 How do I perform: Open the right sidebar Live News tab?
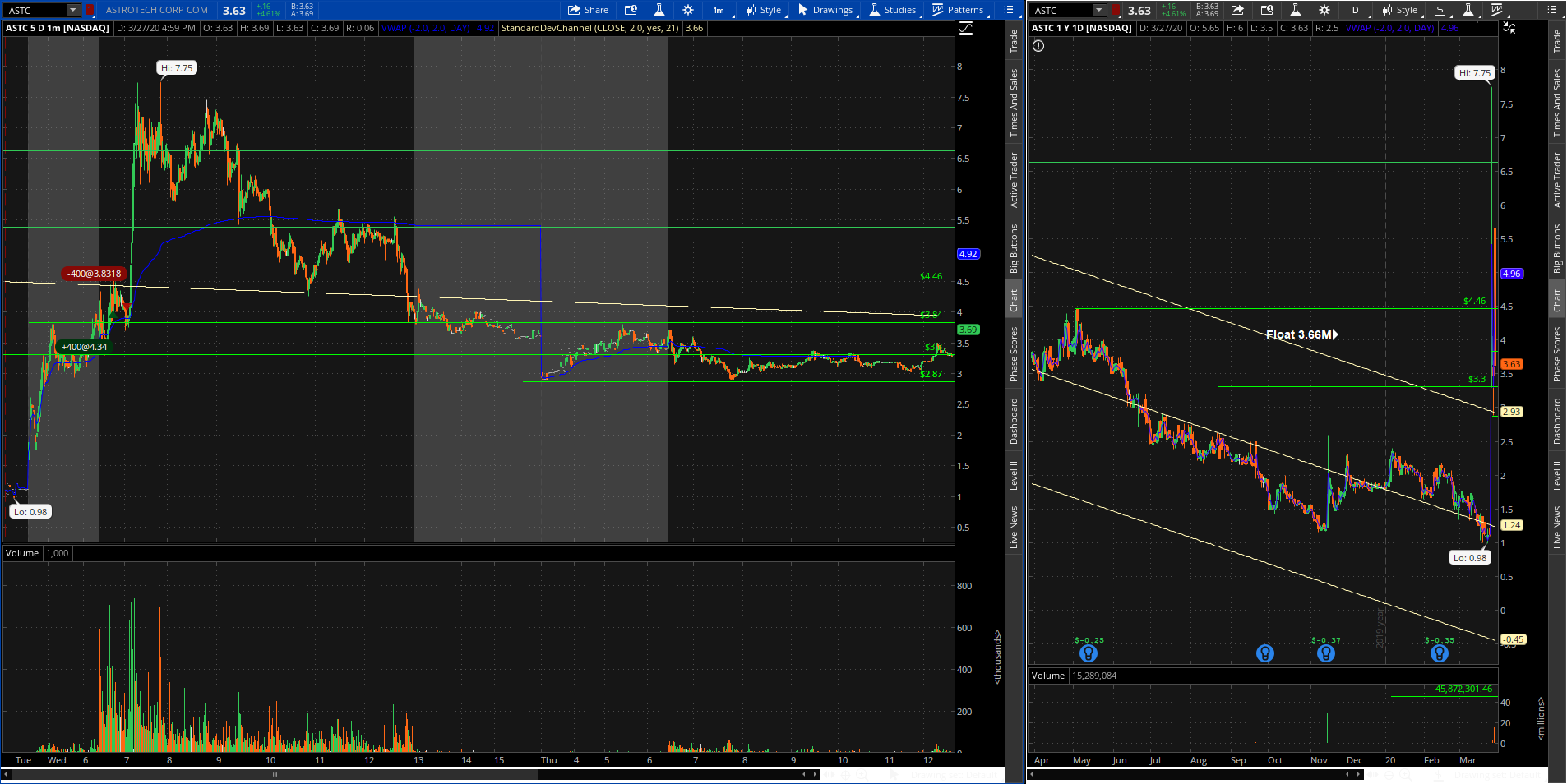tap(1557, 528)
